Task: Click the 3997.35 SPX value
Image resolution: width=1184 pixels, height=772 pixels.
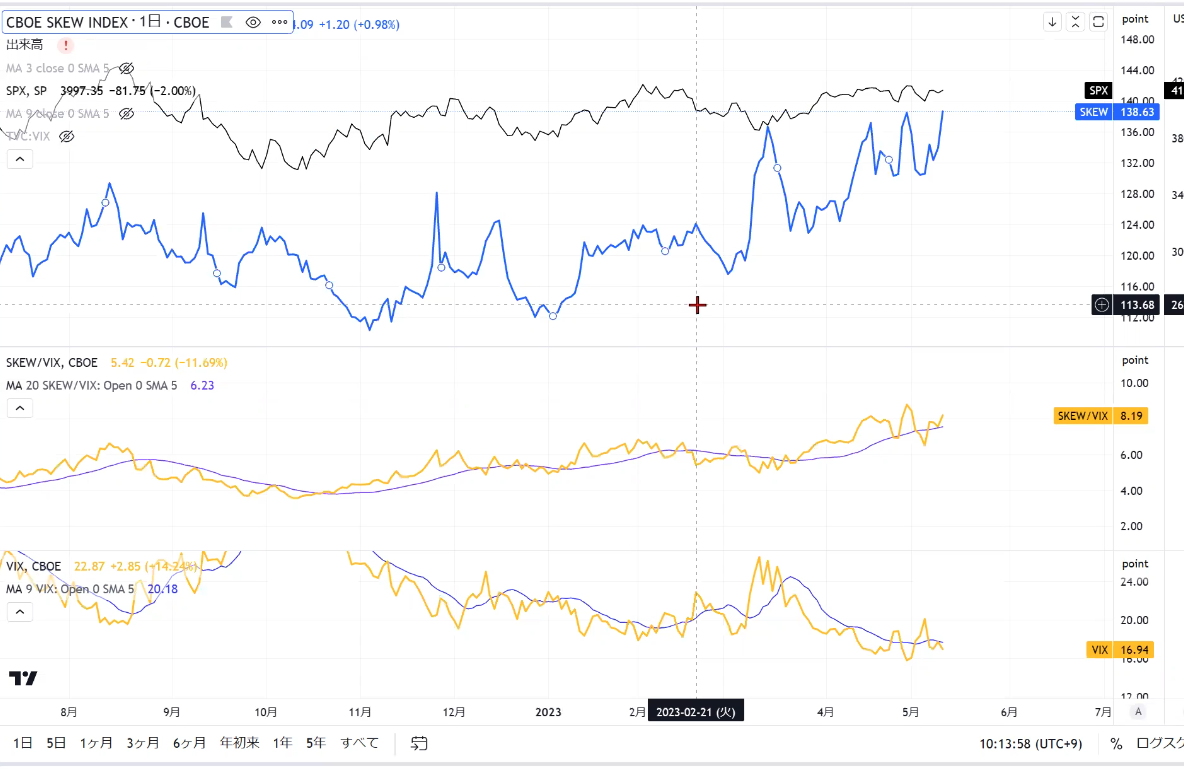Action: point(82,91)
